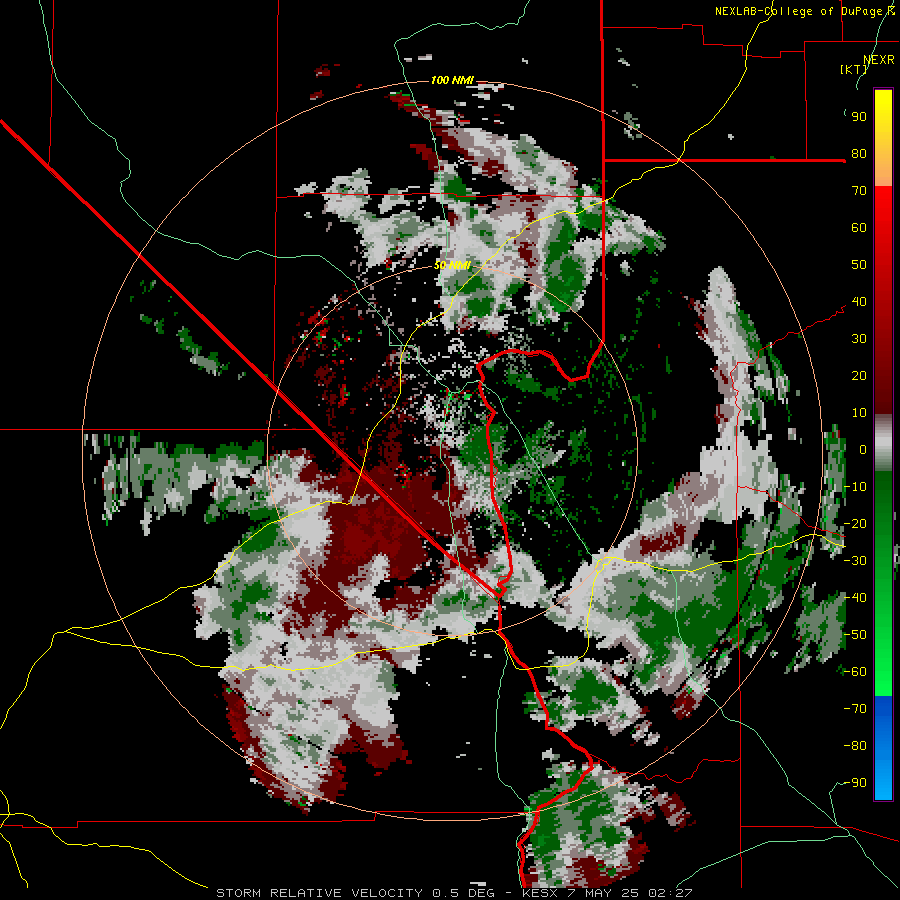The image size is (900, 900).
Task: Click the NEXLAB-College of DuPage credit text
Action: point(804,11)
